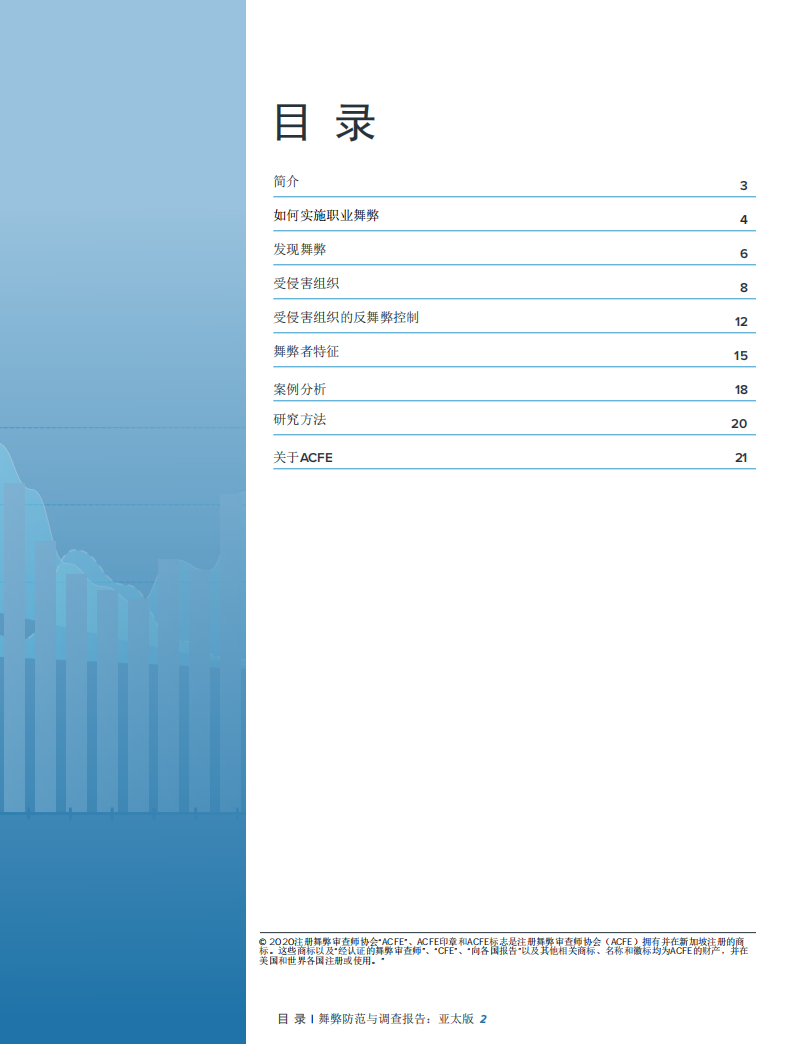Select the 受侵害组织 contents entry
Viewport: 804px width, 1044px height.
click(306, 284)
